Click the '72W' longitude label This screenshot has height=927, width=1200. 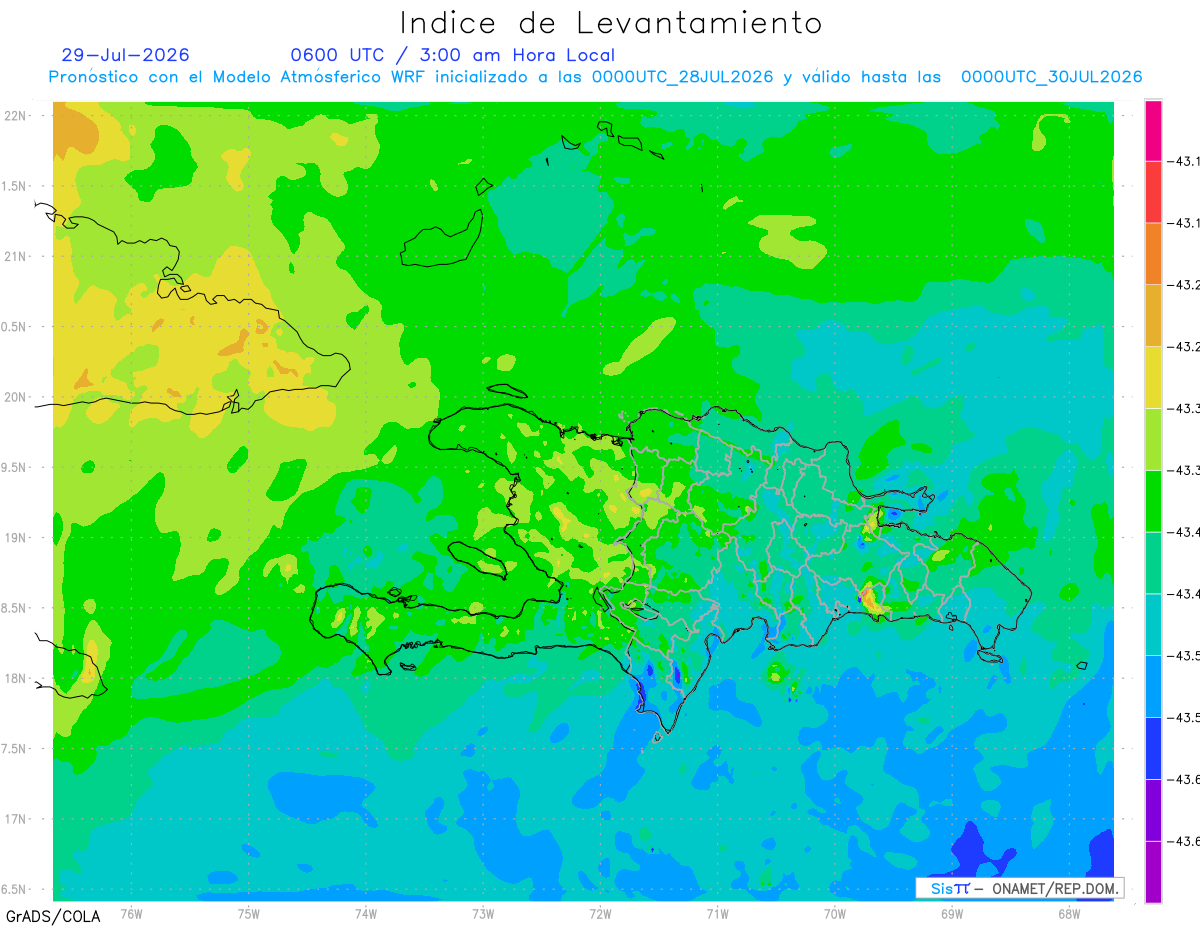pos(600,913)
